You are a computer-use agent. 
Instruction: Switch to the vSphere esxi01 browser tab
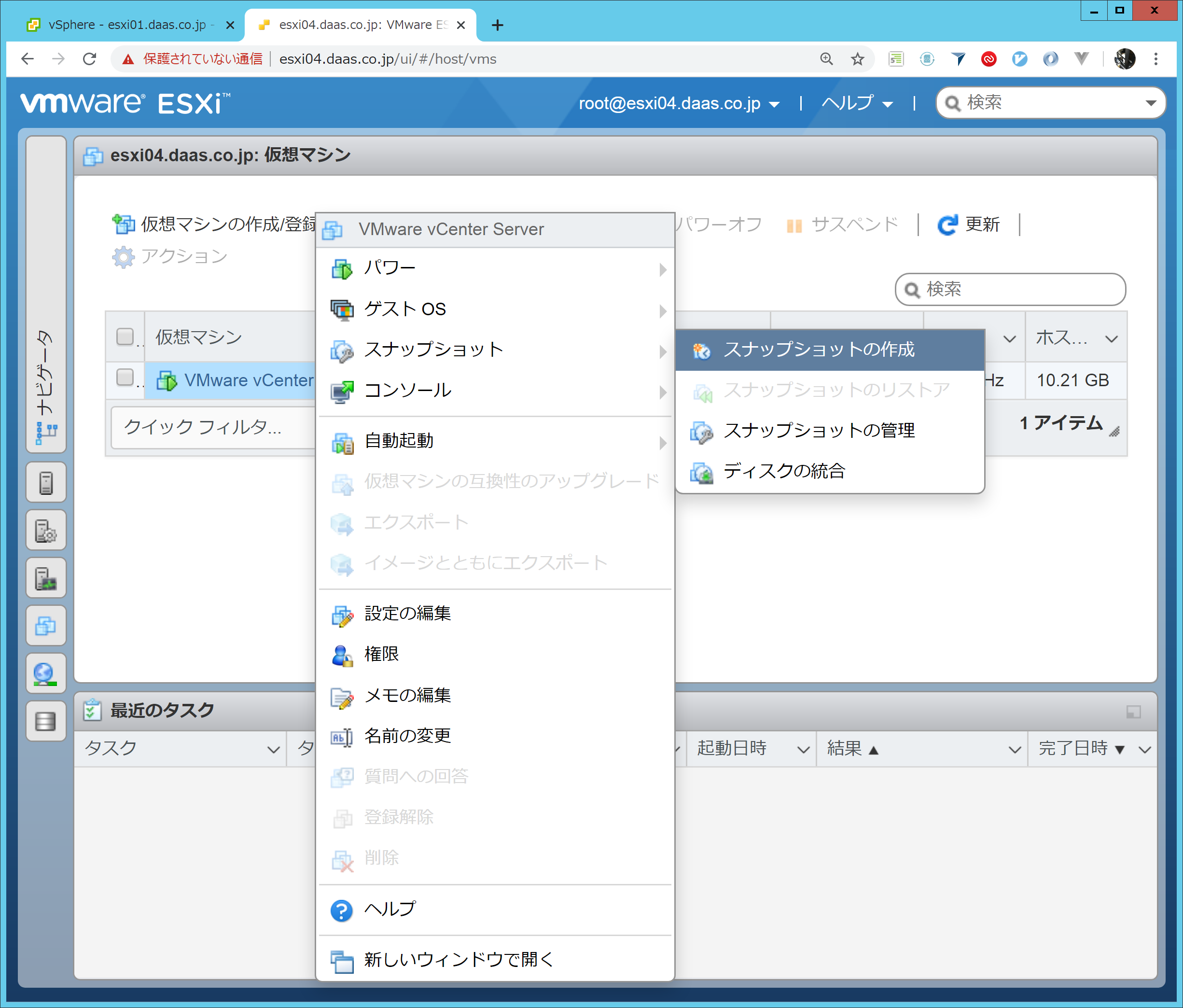(x=127, y=25)
